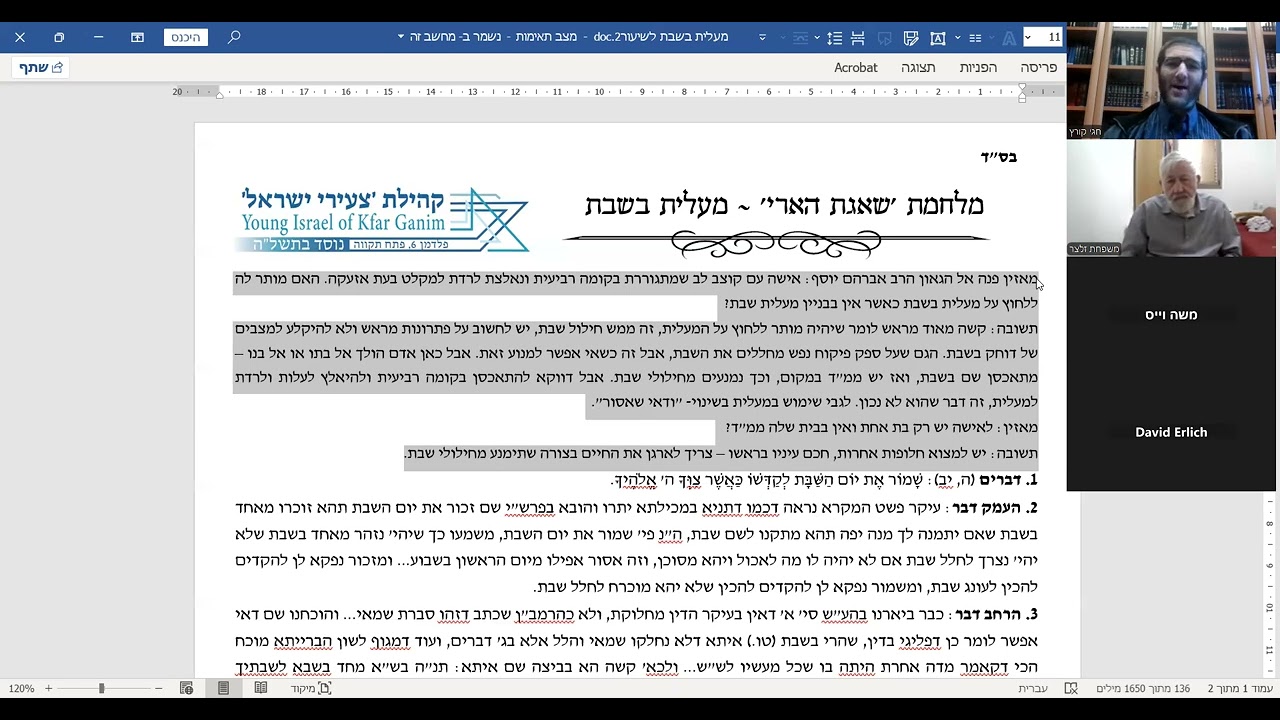Click the מיקוד focus mode button
The width and height of the screenshot is (1280, 720).
(311, 688)
